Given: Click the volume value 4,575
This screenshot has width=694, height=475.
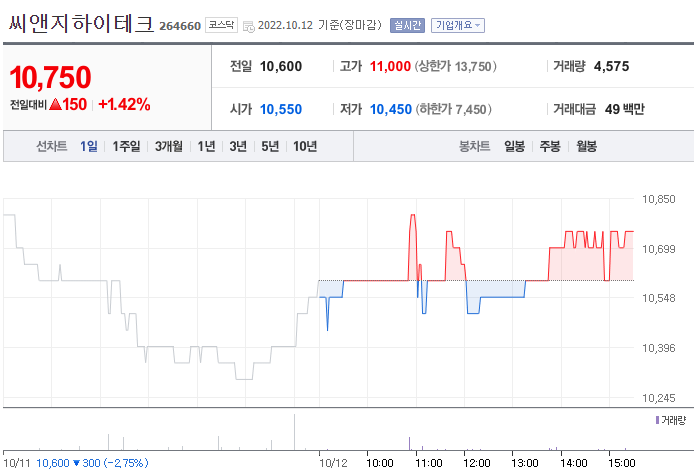Looking at the screenshot, I should click(611, 66).
